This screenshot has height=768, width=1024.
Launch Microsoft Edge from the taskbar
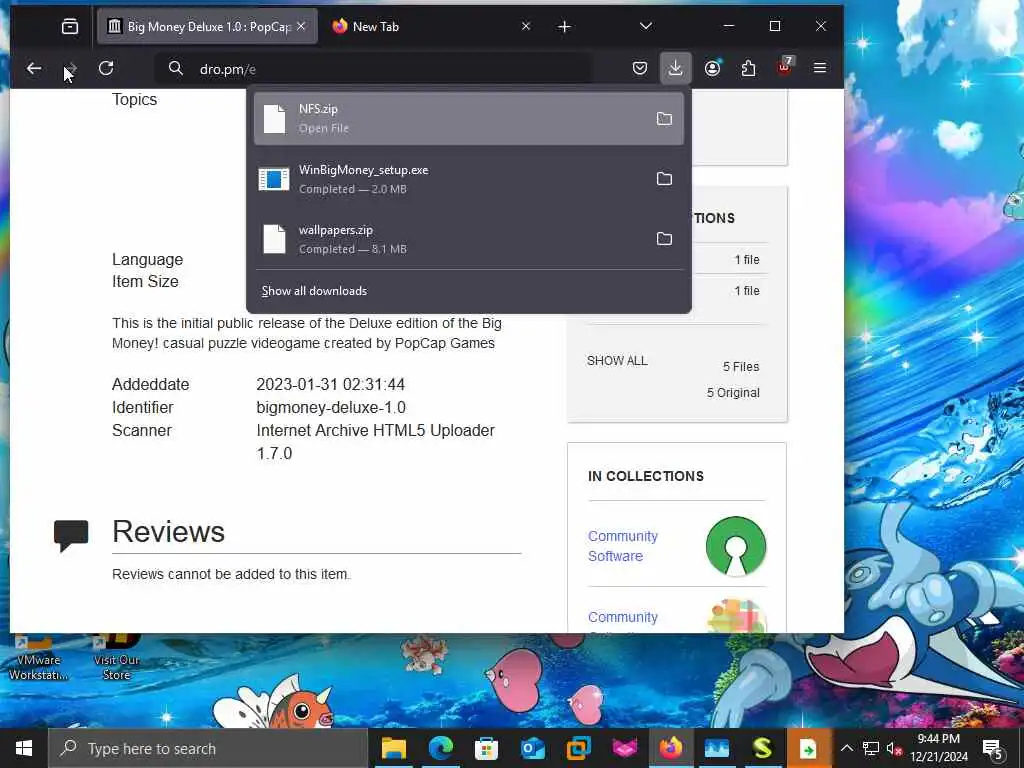click(441, 748)
